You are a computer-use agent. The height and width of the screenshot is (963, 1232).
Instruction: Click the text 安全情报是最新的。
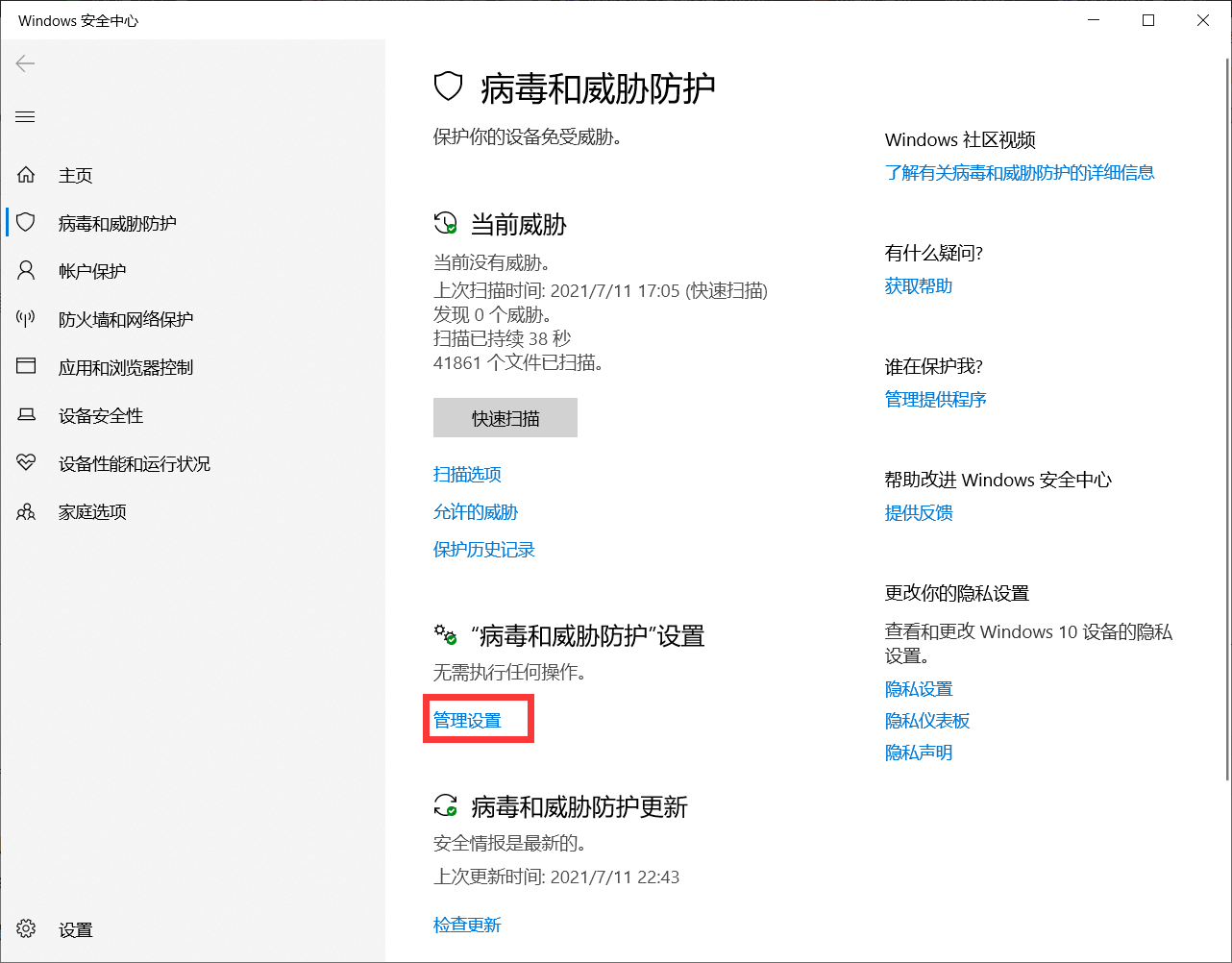coord(510,843)
